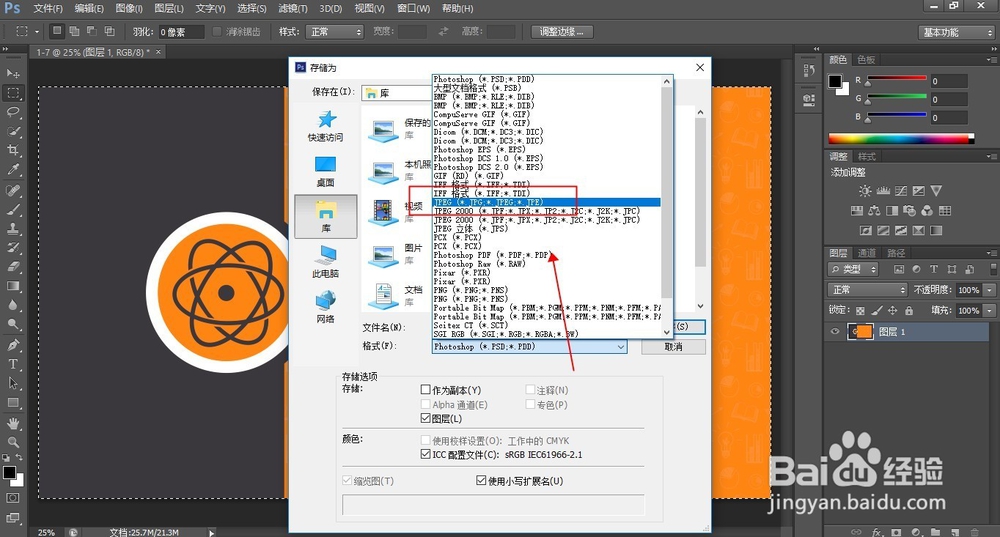The height and width of the screenshot is (537, 1000).
Task: Select the Horizontal Type tool
Action: [x=13, y=364]
